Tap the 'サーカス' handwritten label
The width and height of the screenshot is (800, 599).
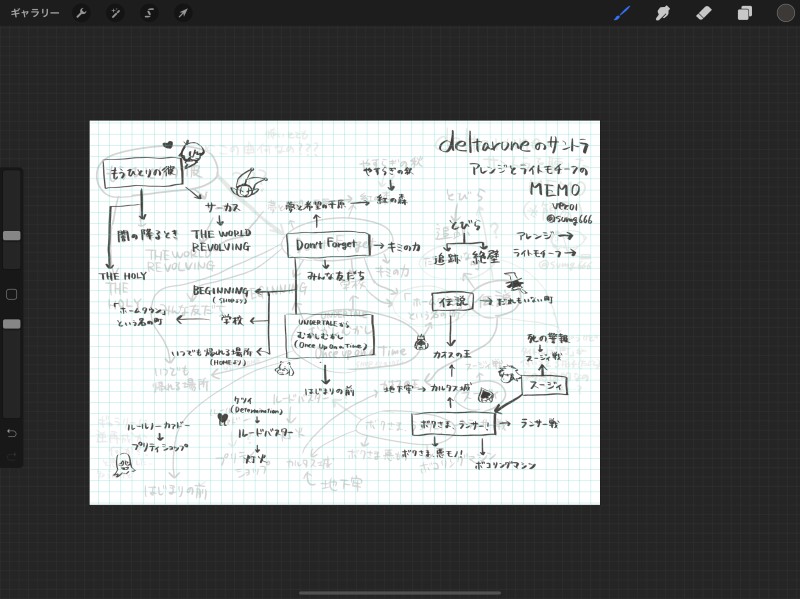coord(222,207)
